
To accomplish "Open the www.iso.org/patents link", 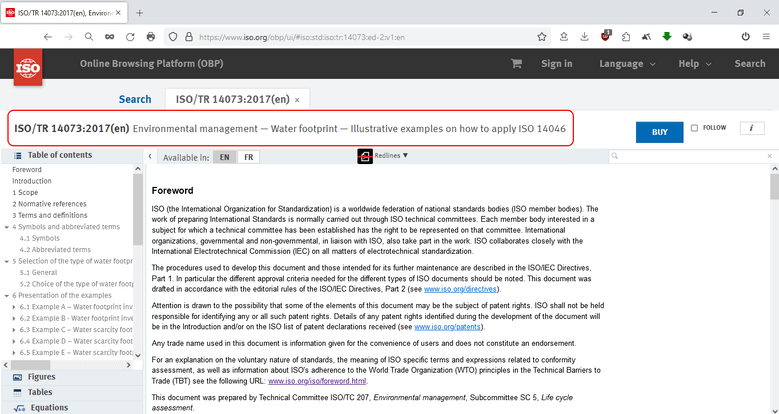I will (447, 327).
